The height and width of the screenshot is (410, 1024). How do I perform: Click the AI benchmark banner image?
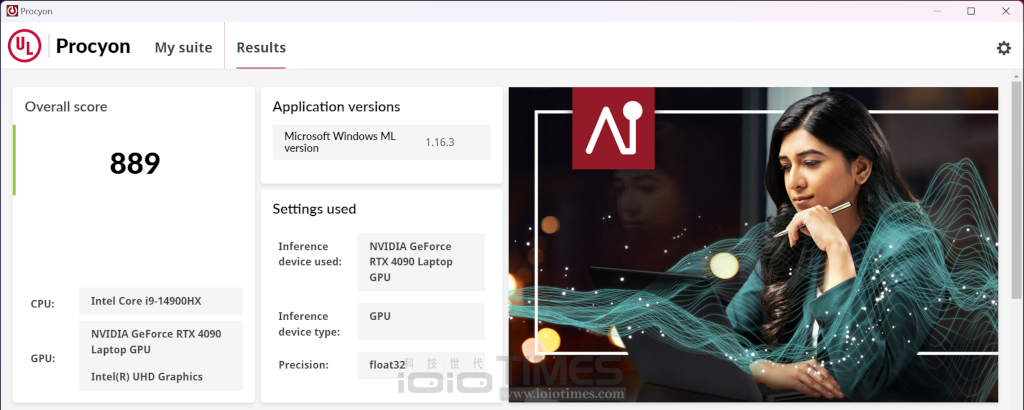(x=753, y=245)
